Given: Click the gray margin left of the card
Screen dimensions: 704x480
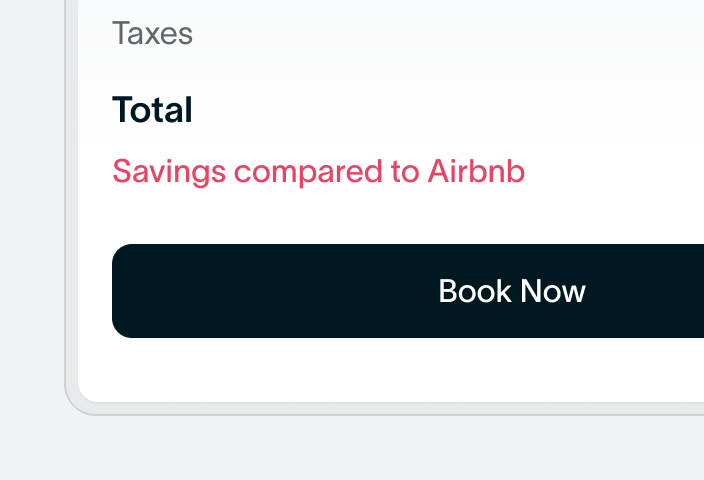Looking at the screenshot, I should click(x=32, y=200).
